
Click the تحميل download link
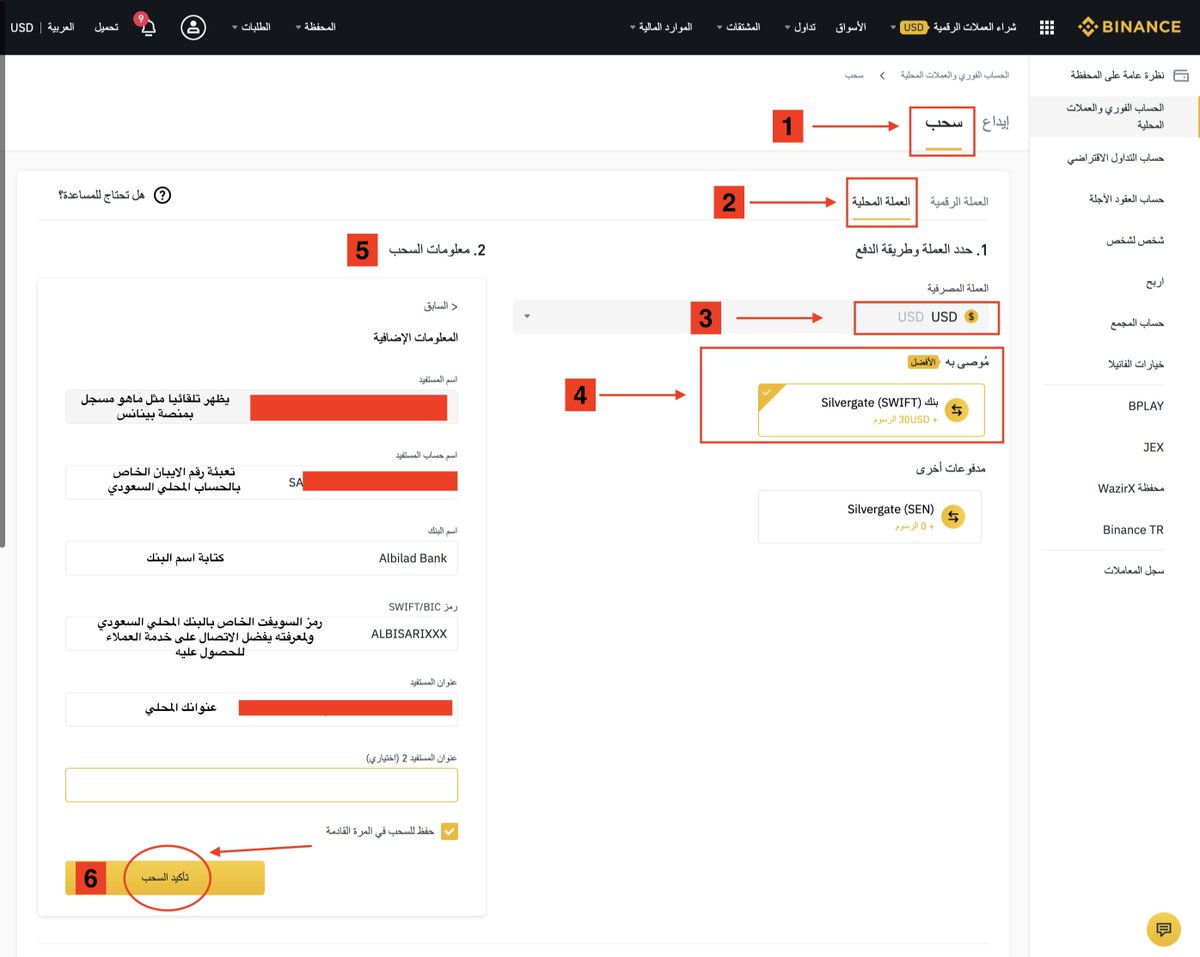[x=107, y=27]
